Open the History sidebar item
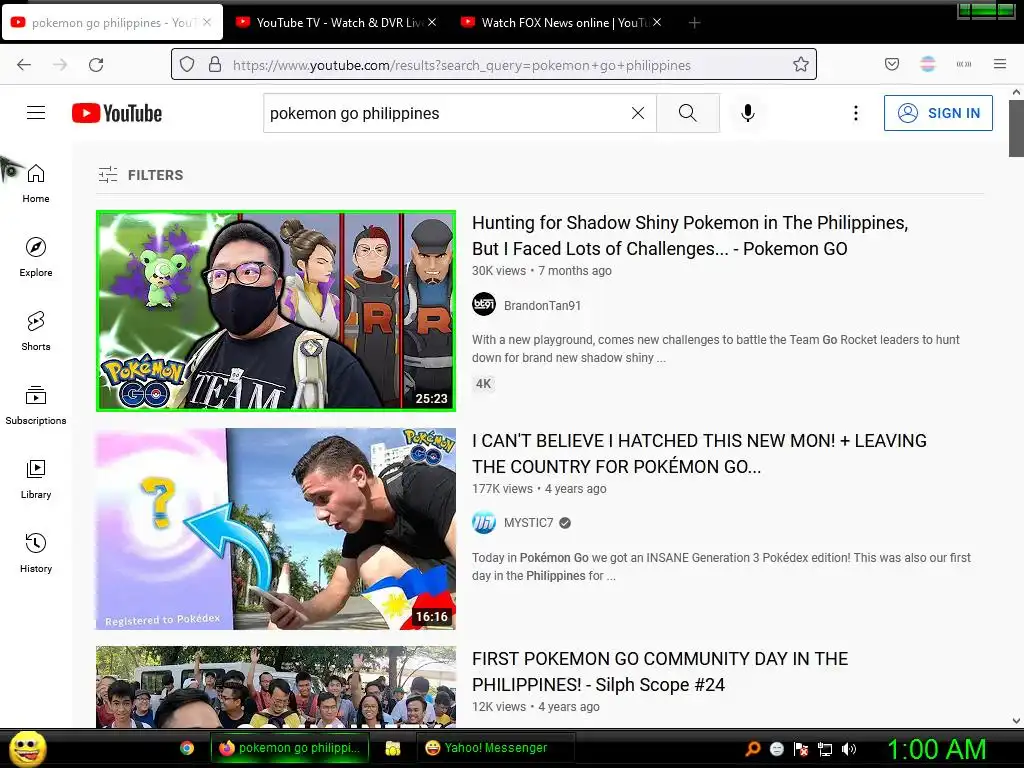The width and height of the screenshot is (1024, 768). coord(36,553)
